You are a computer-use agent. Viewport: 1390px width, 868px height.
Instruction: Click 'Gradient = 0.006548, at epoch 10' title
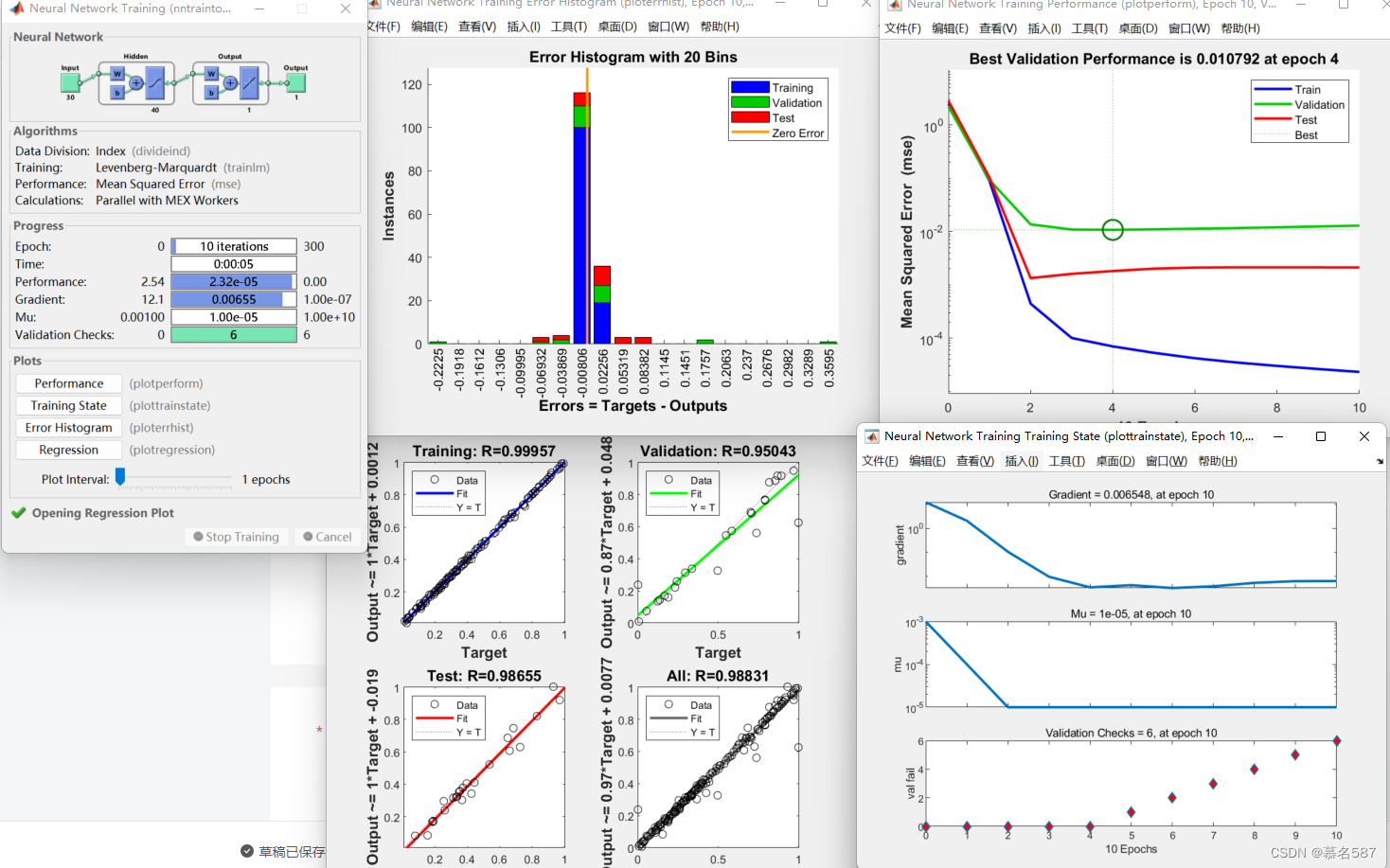[x=1131, y=495]
